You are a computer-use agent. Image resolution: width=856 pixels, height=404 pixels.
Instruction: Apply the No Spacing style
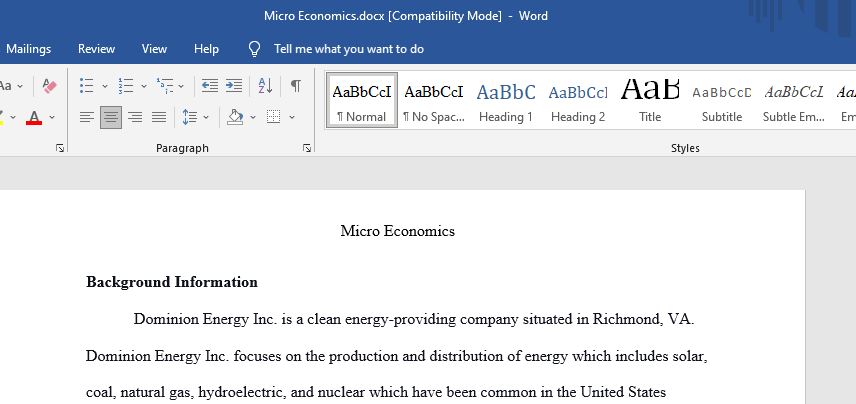pos(434,100)
